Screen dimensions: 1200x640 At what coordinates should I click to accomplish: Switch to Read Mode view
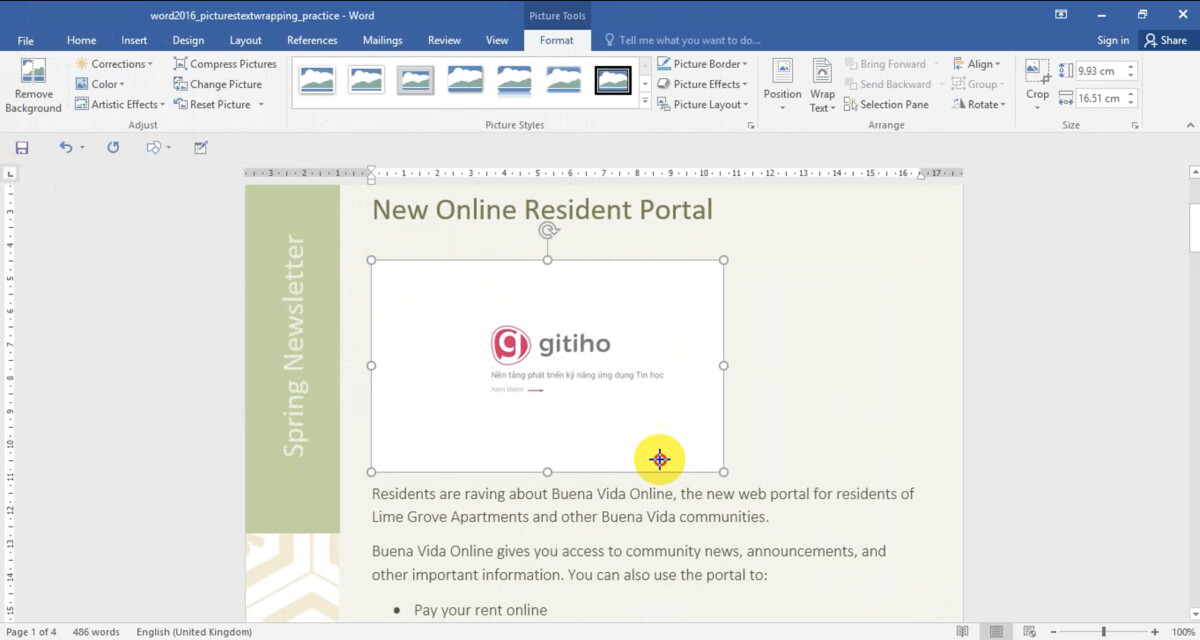point(962,632)
